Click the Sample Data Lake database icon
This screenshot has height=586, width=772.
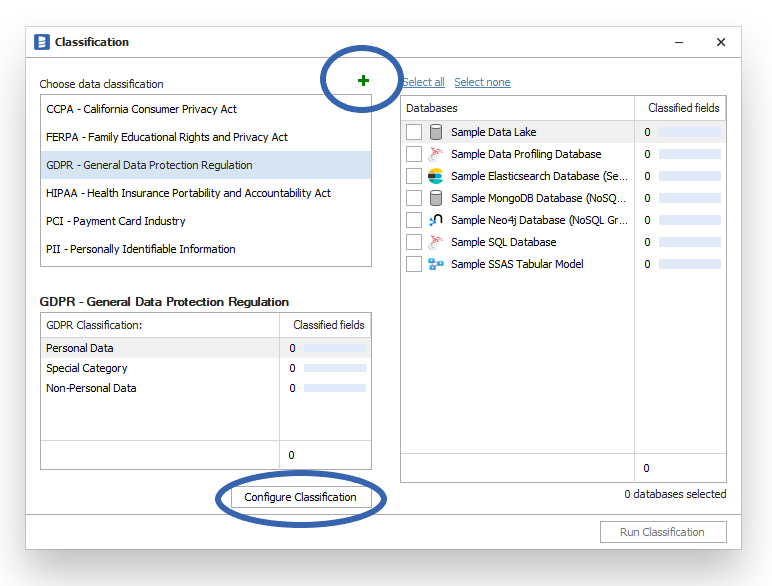point(435,132)
